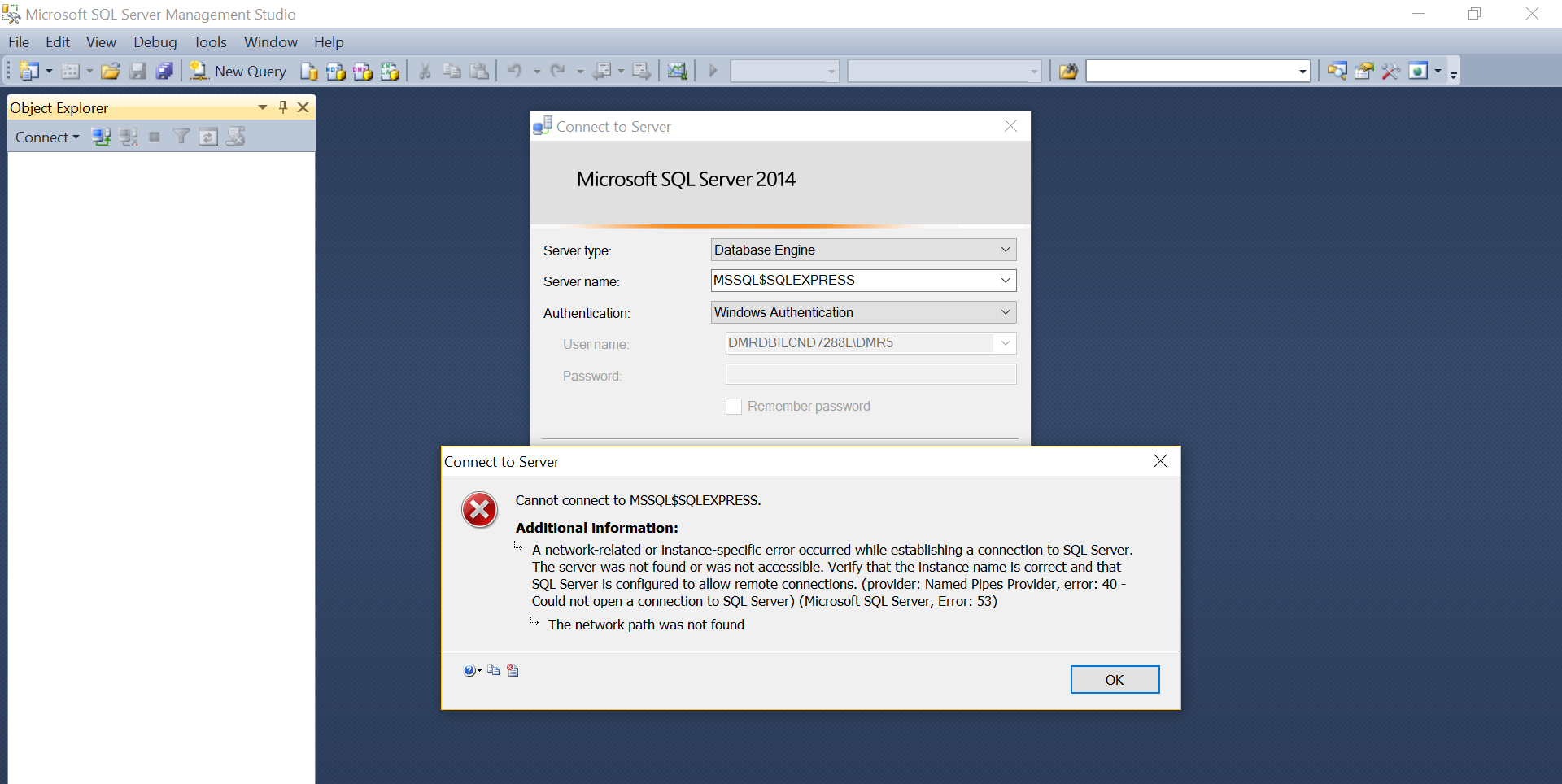Open the Connect dropdown in Object Explorer
The width and height of the screenshot is (1562, 784).
[47, 137]
